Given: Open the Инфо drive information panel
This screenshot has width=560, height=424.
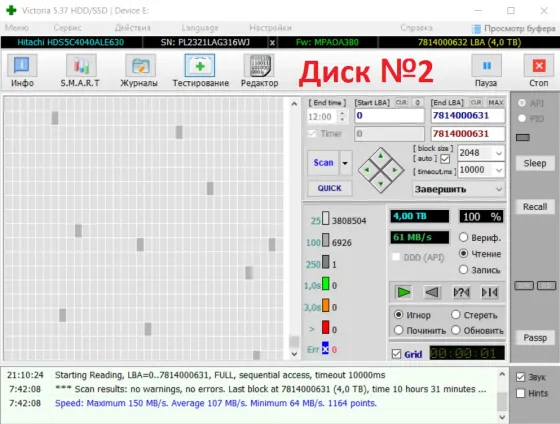Looking at the screenshot, I should pyautogui.click(x=22, y=70).
